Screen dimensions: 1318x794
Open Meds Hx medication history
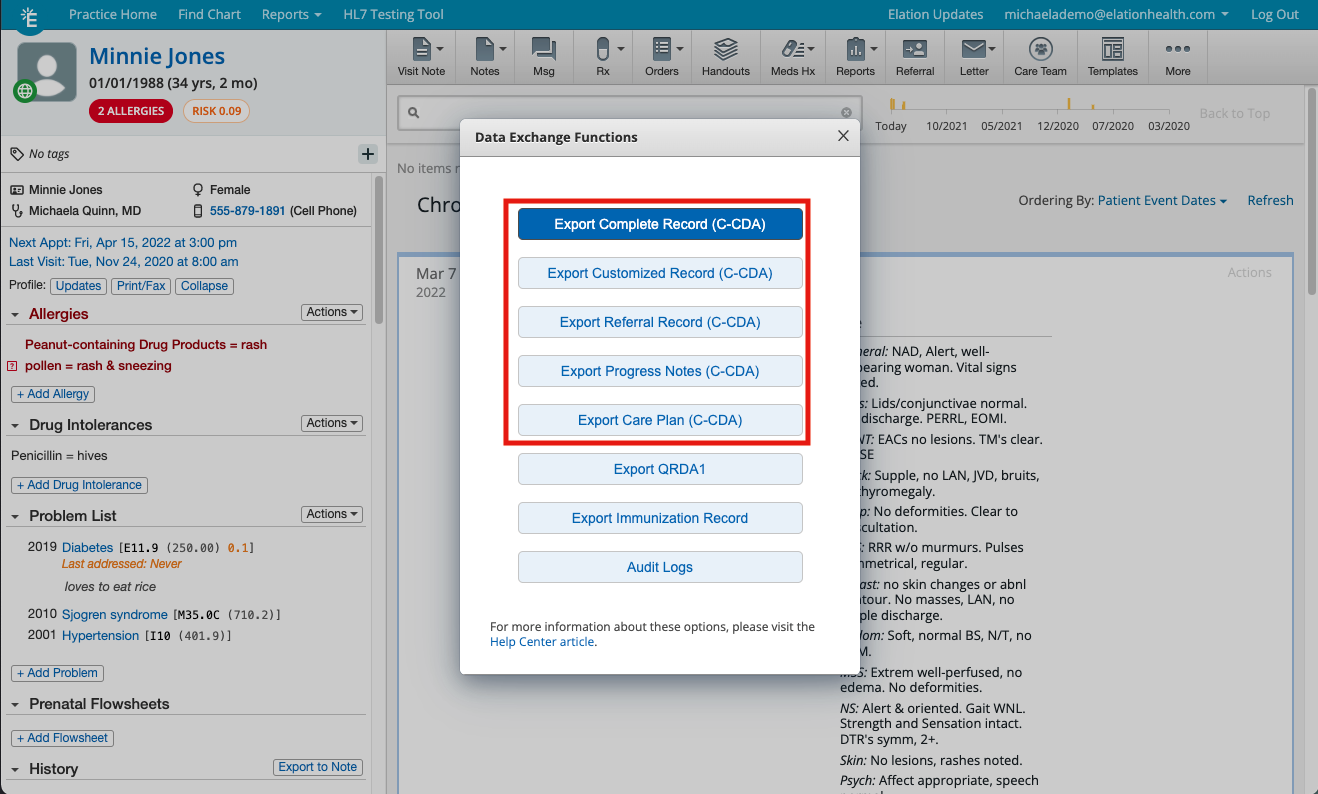(x=792, y=55)
